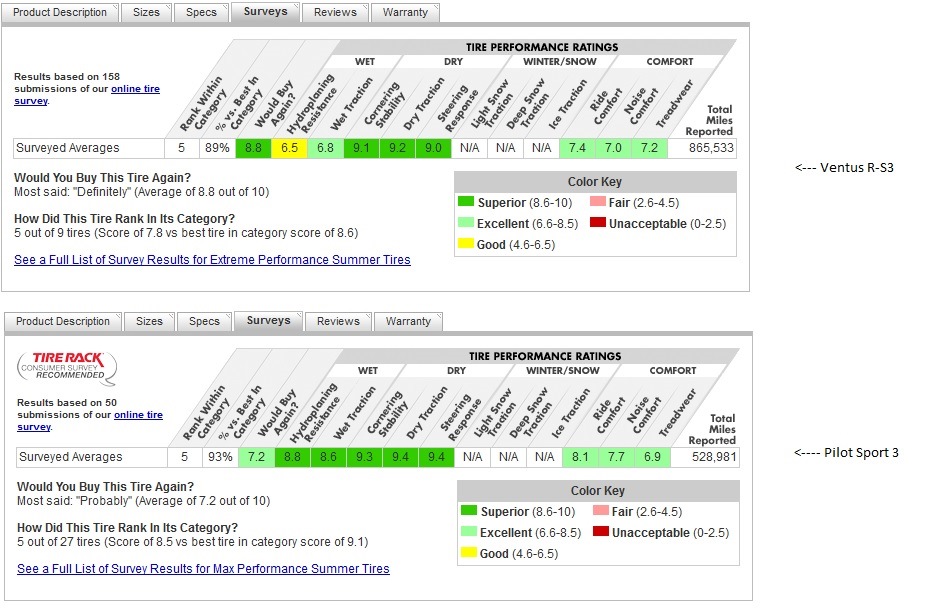Click the Excellent light green swatch in the Ventus R-S3 color key
The width and height of the screenshot is (931, 613).
click(466, 223)
